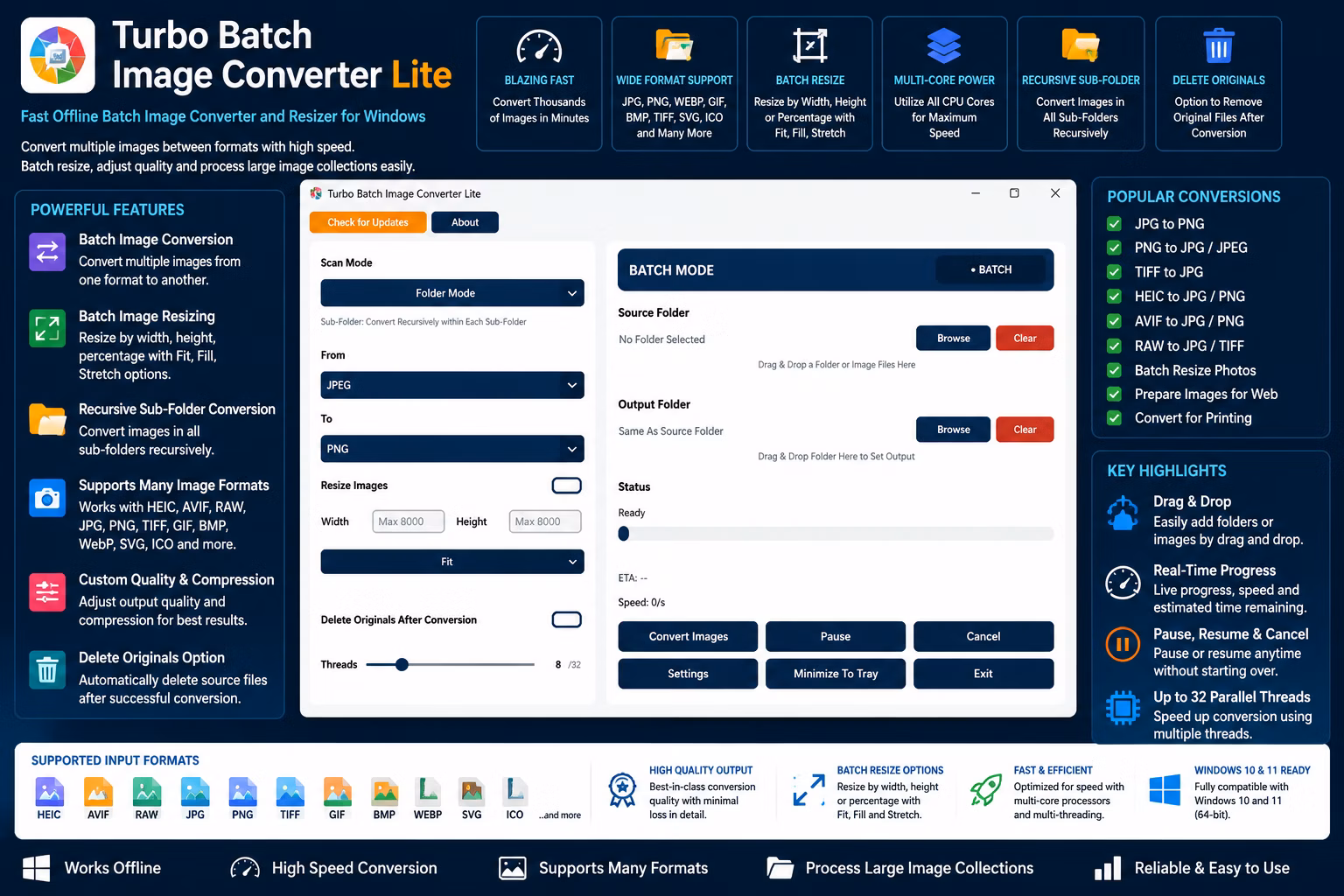Click the RAW to JPG / TIFF checkmark
Screen dimensions: 1344x896
pyautogui.click(x=1115, y=346)
